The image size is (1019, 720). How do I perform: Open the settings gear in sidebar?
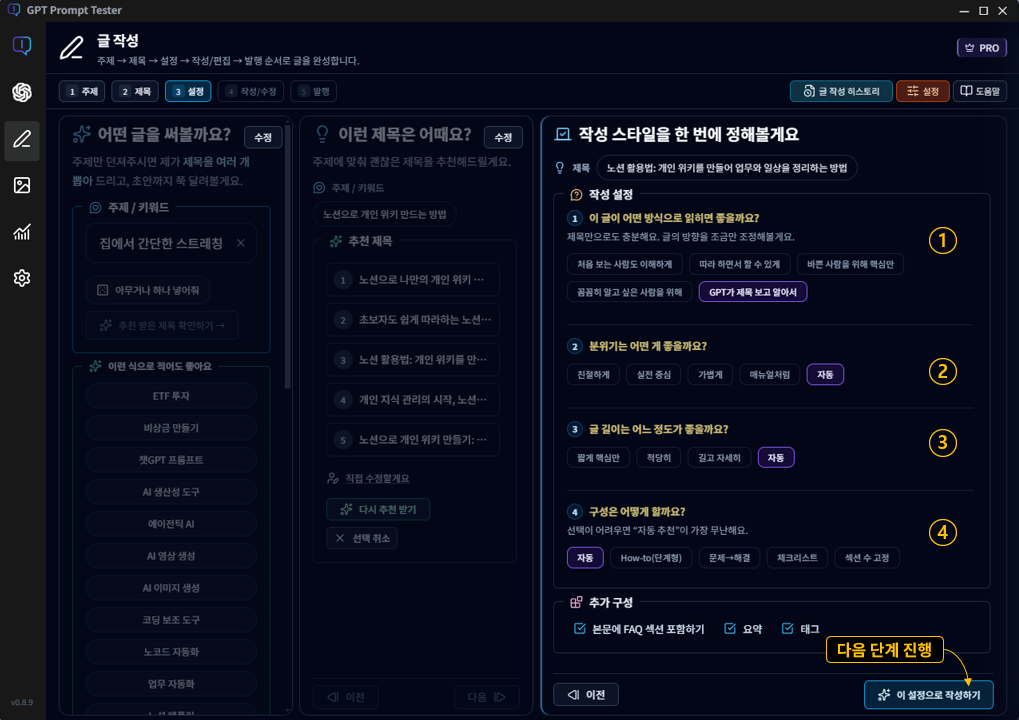click(22, 279)
